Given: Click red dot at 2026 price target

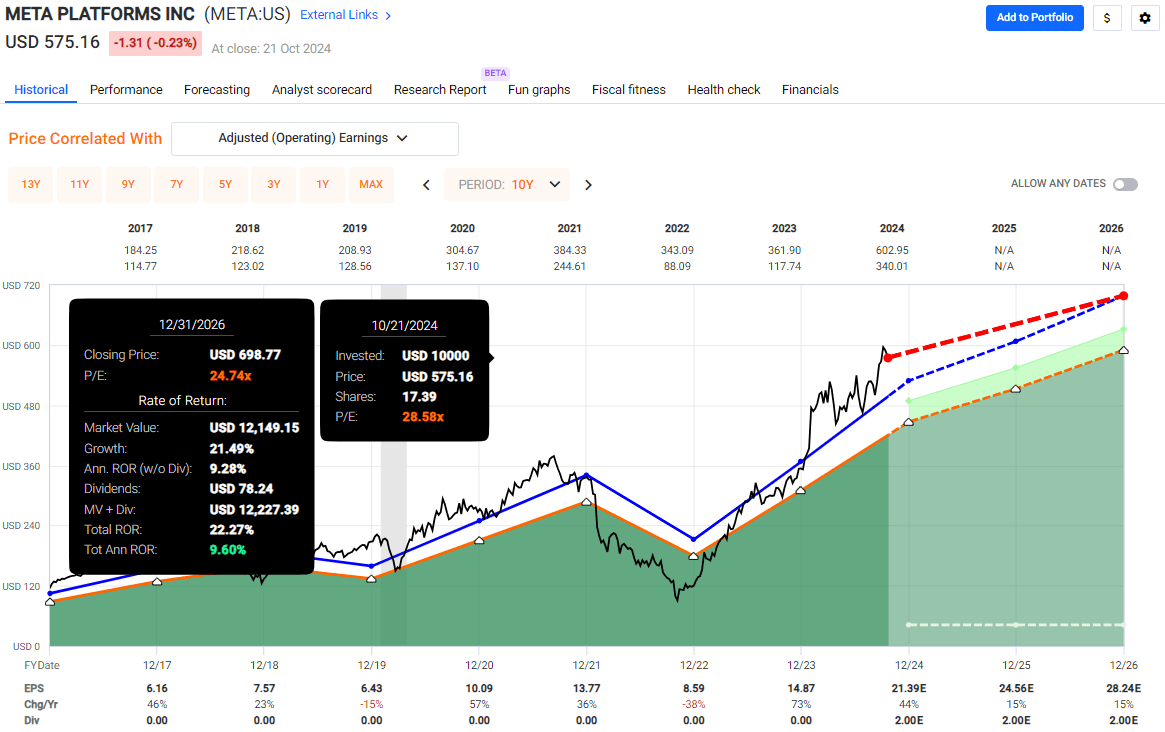Looking at the screenshot, I should 1123,296.
